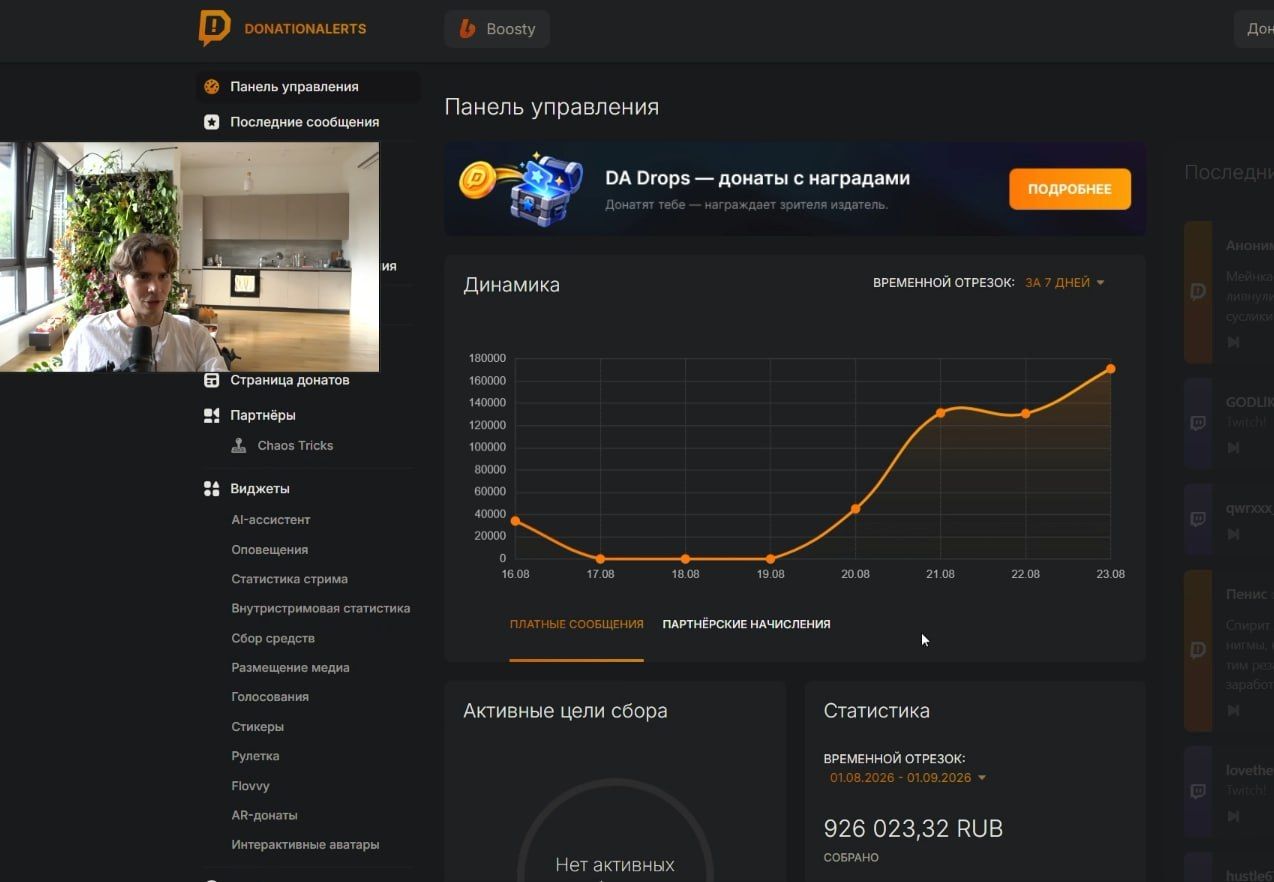The width and height of the screenshot is (1274, 882).
Task: Click the Twitch icon on the lovethe card
Action: coord(1198,791)
